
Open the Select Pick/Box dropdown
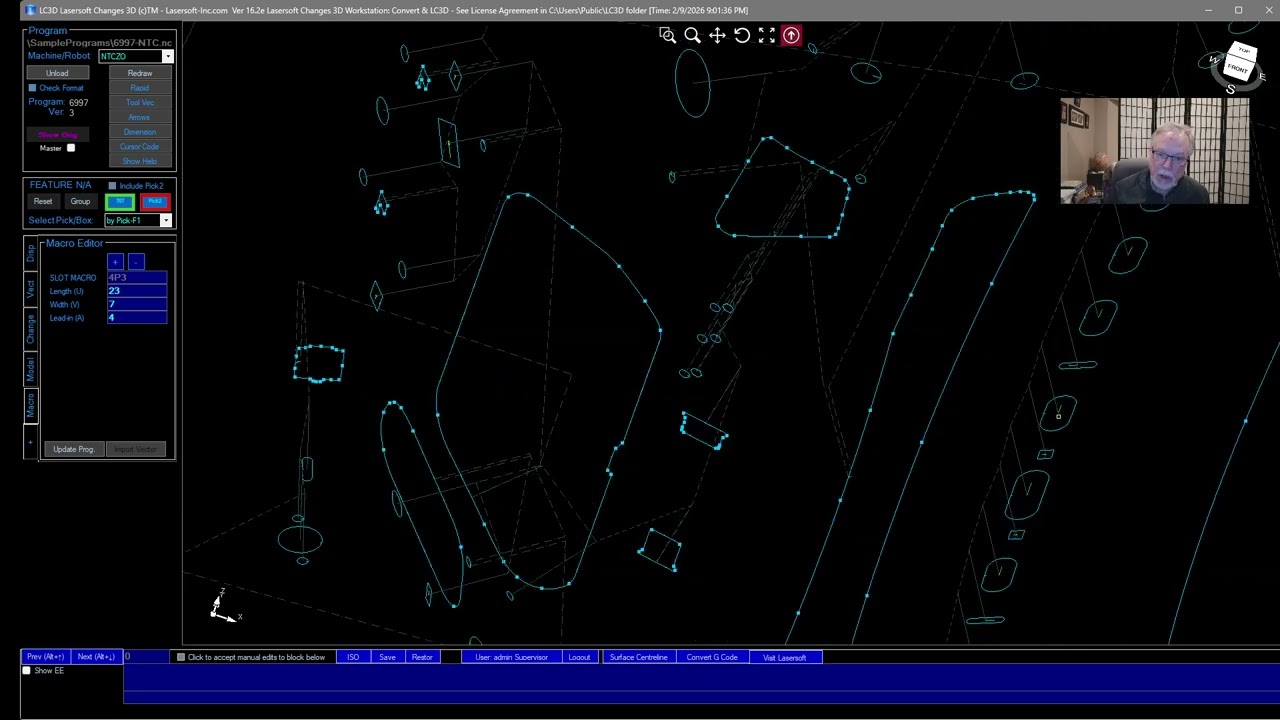pyautogui.click(x=166, y=220)
